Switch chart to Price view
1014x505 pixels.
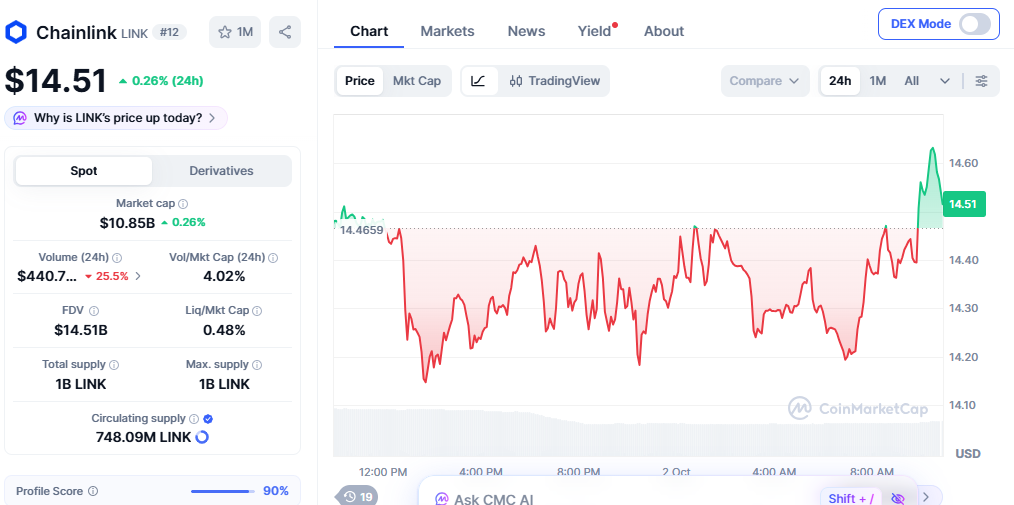[x=360, y=81]
